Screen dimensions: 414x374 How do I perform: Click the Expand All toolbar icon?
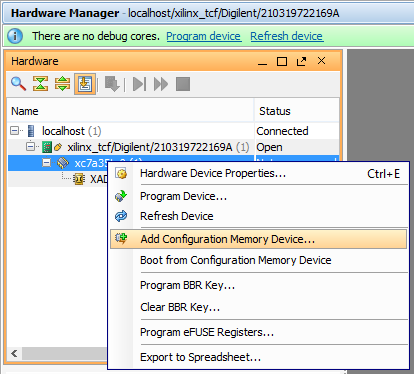click(x=62, y=84)
